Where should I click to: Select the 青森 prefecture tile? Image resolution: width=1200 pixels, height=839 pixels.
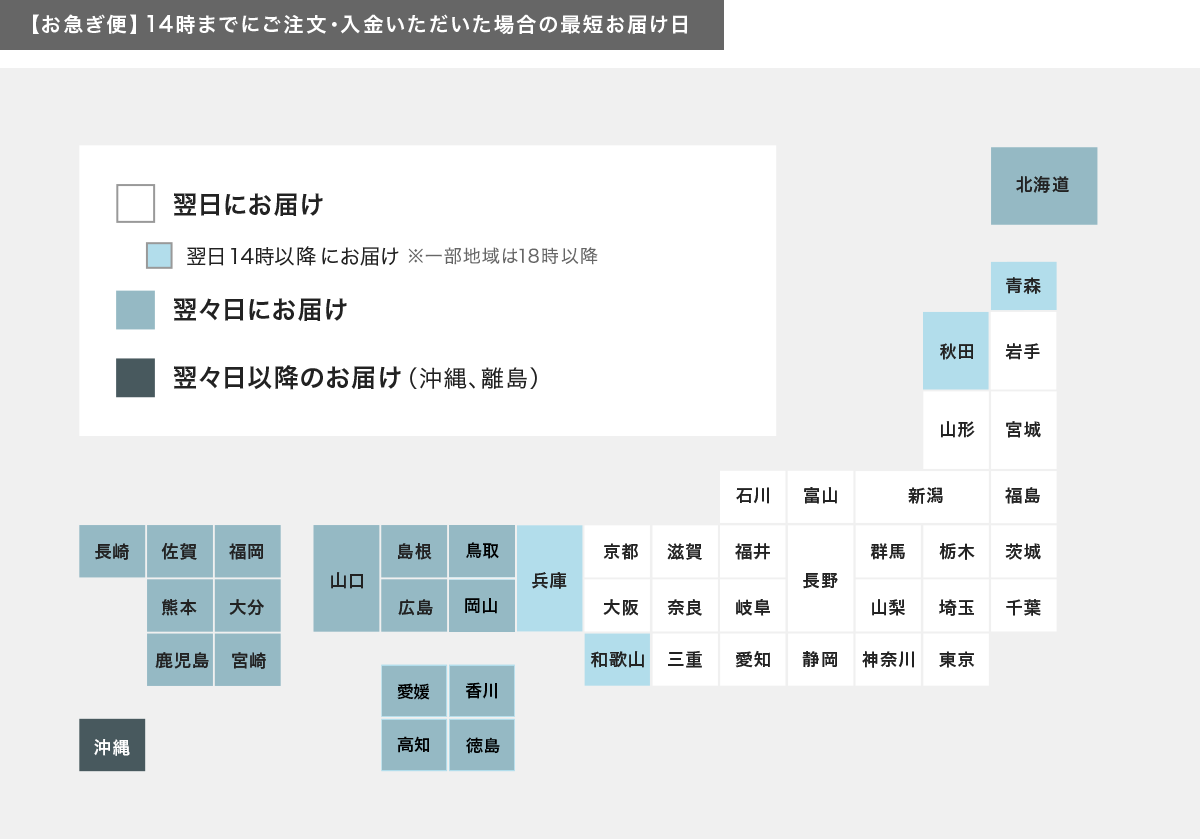pos(1023,286)
